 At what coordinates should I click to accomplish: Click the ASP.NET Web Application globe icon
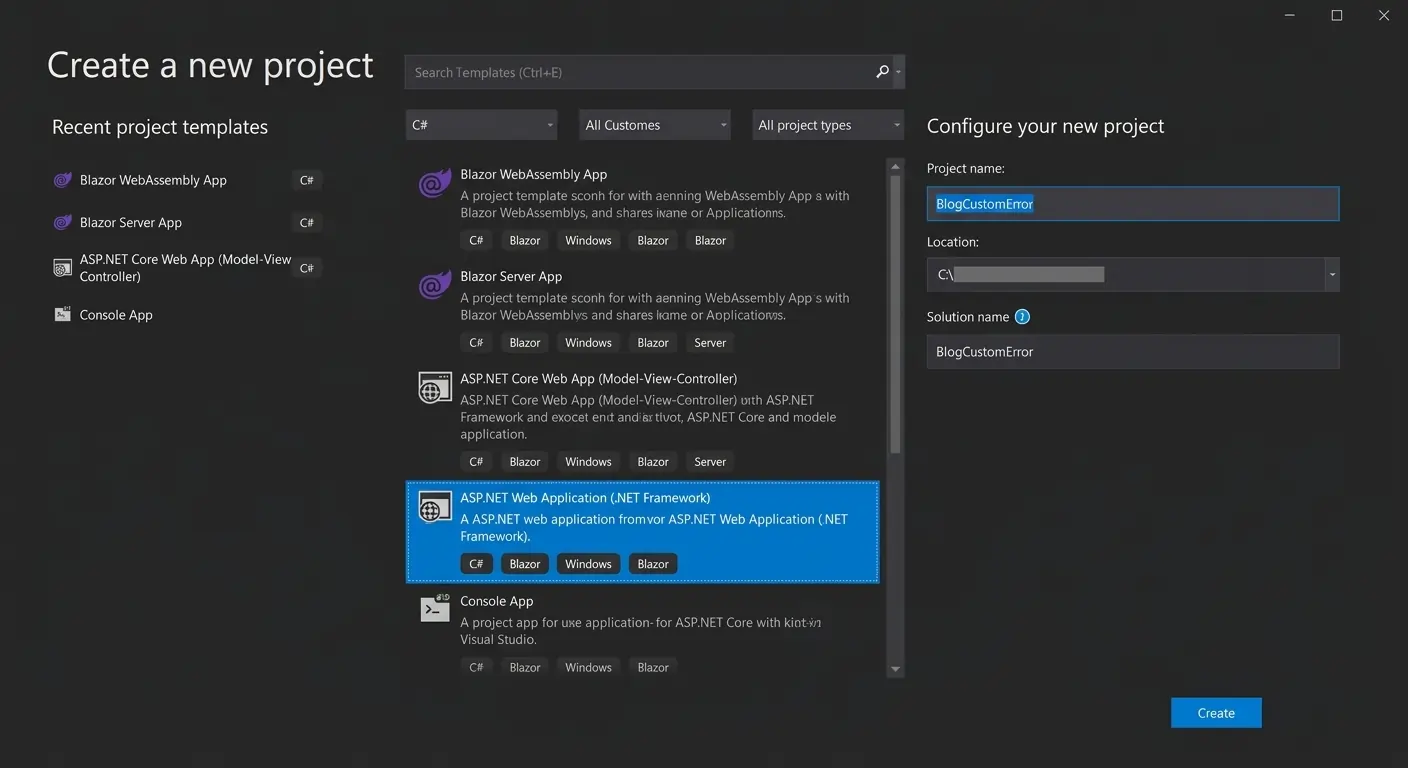pos(434,507)
